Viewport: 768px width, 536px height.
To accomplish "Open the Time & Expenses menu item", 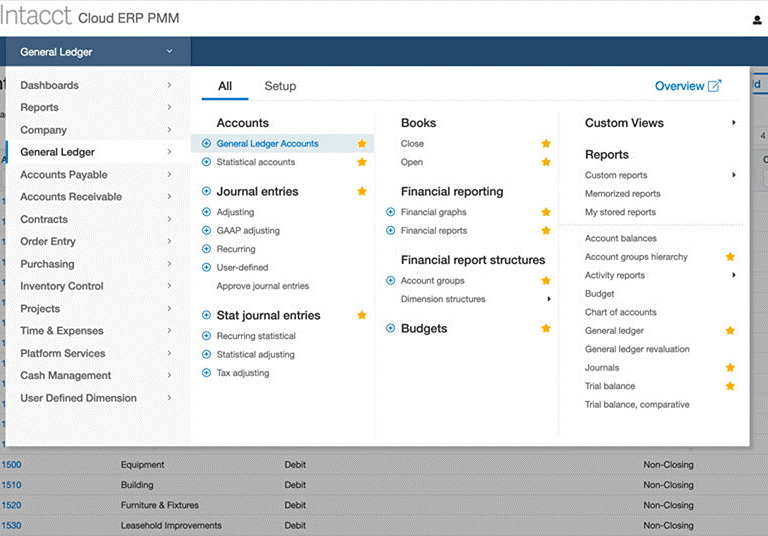I will pyautogui.click(x=97, y=331).
